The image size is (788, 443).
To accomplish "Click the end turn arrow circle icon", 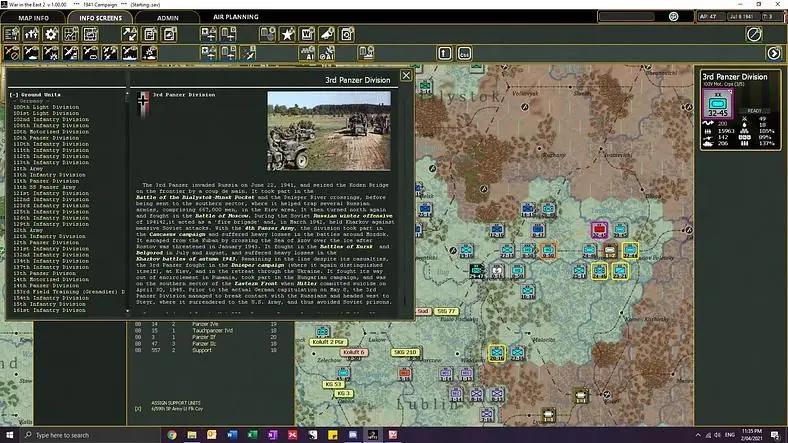I will pos(774,53).
